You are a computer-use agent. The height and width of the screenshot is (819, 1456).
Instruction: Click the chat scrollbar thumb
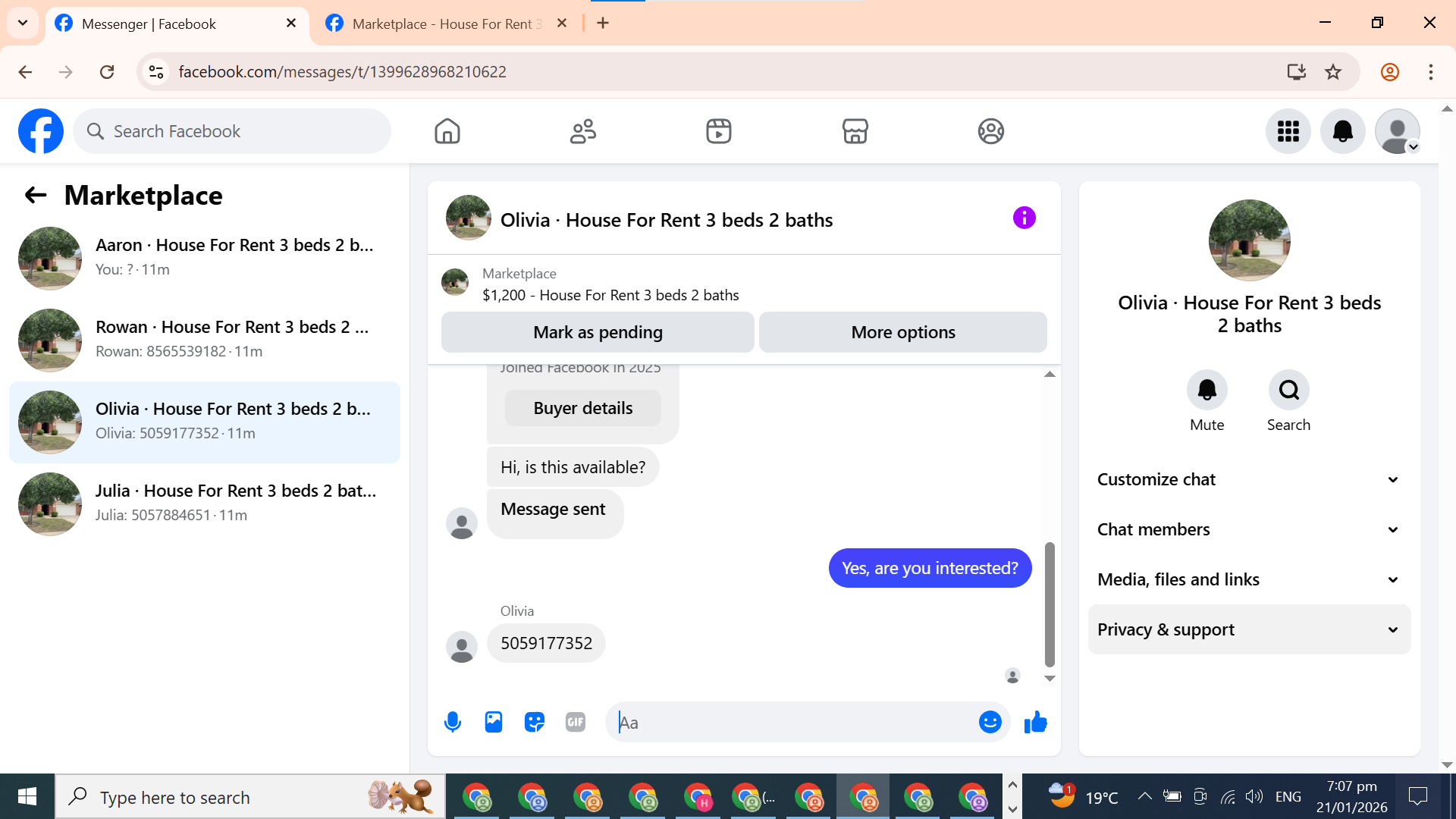[1050, 603]
